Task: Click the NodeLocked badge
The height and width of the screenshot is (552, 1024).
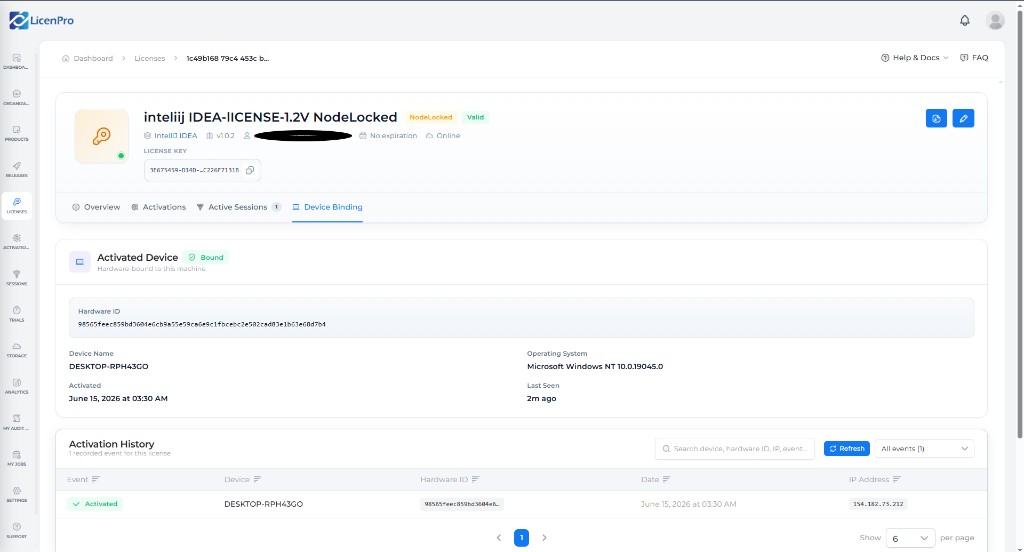Action: click(x=431, y=118)
